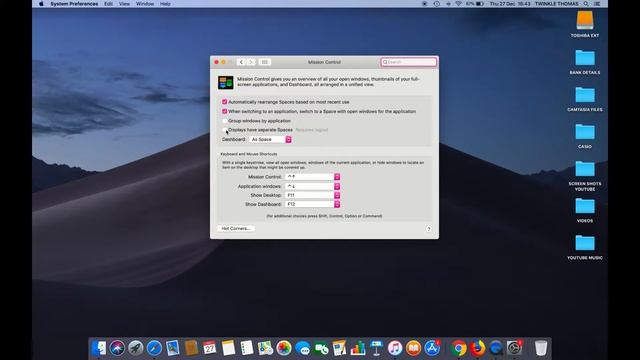Image resolution: width=640 pixels, height=360 pixels.
Task: Open the Trash in the Dock
Action: click(x=541, y=348)
